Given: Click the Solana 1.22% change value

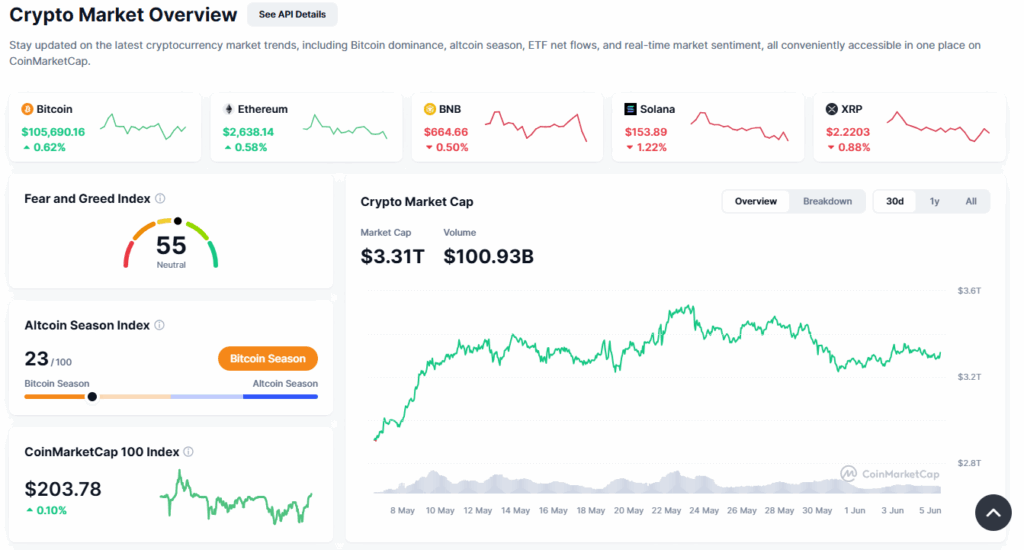Looking at the screenshot, I should pos(652,148).
